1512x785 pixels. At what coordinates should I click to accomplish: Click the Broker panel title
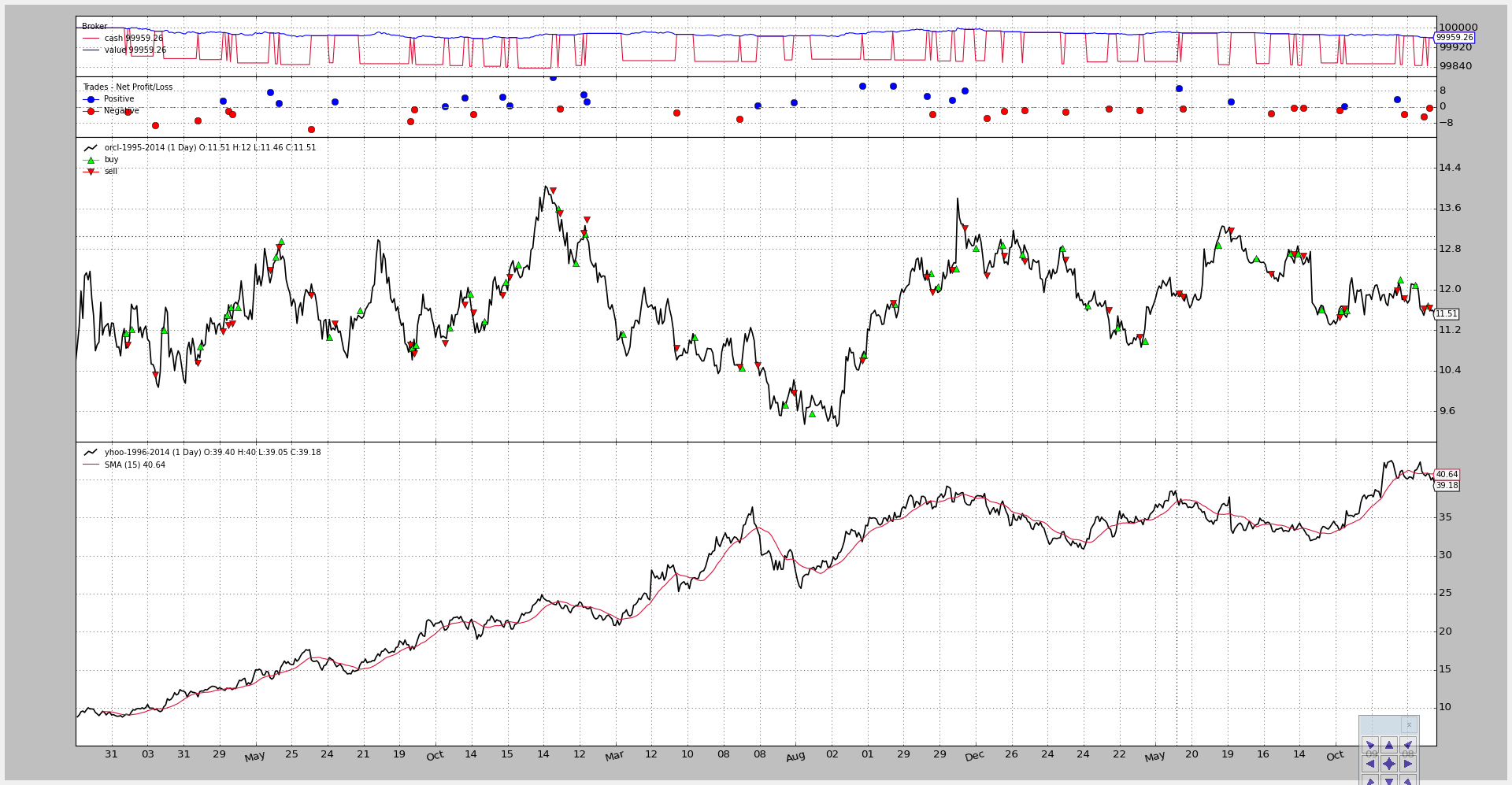[94, 27]
